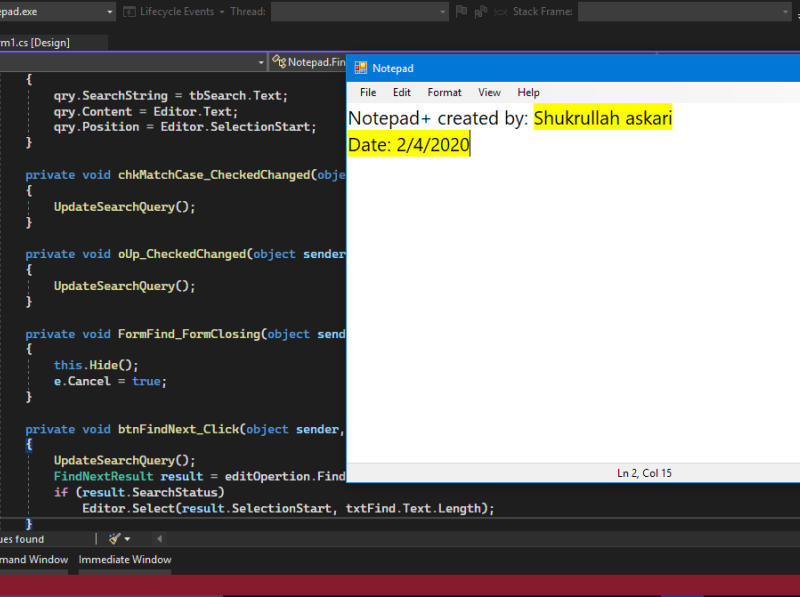Click the oUp_CheckedChanged method name
The image size is (800, 597).
pos(182,254)
